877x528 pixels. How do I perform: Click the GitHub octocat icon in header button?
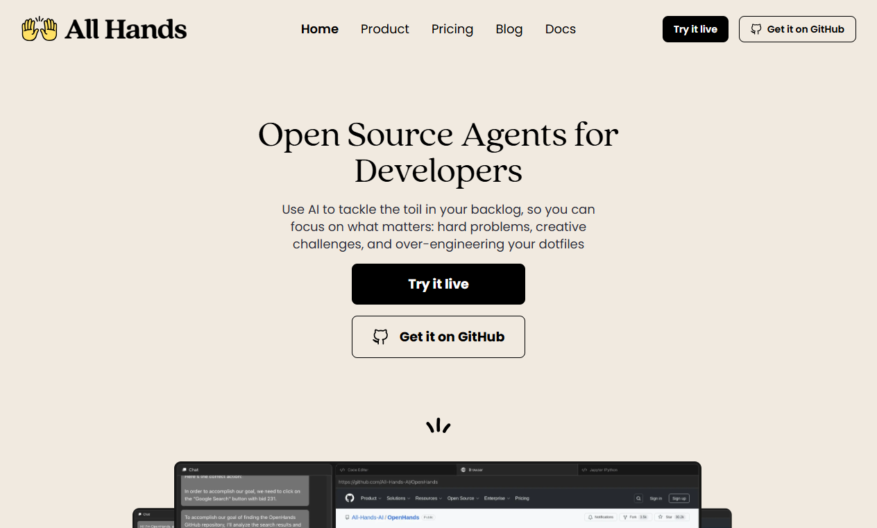pos(756,29)
